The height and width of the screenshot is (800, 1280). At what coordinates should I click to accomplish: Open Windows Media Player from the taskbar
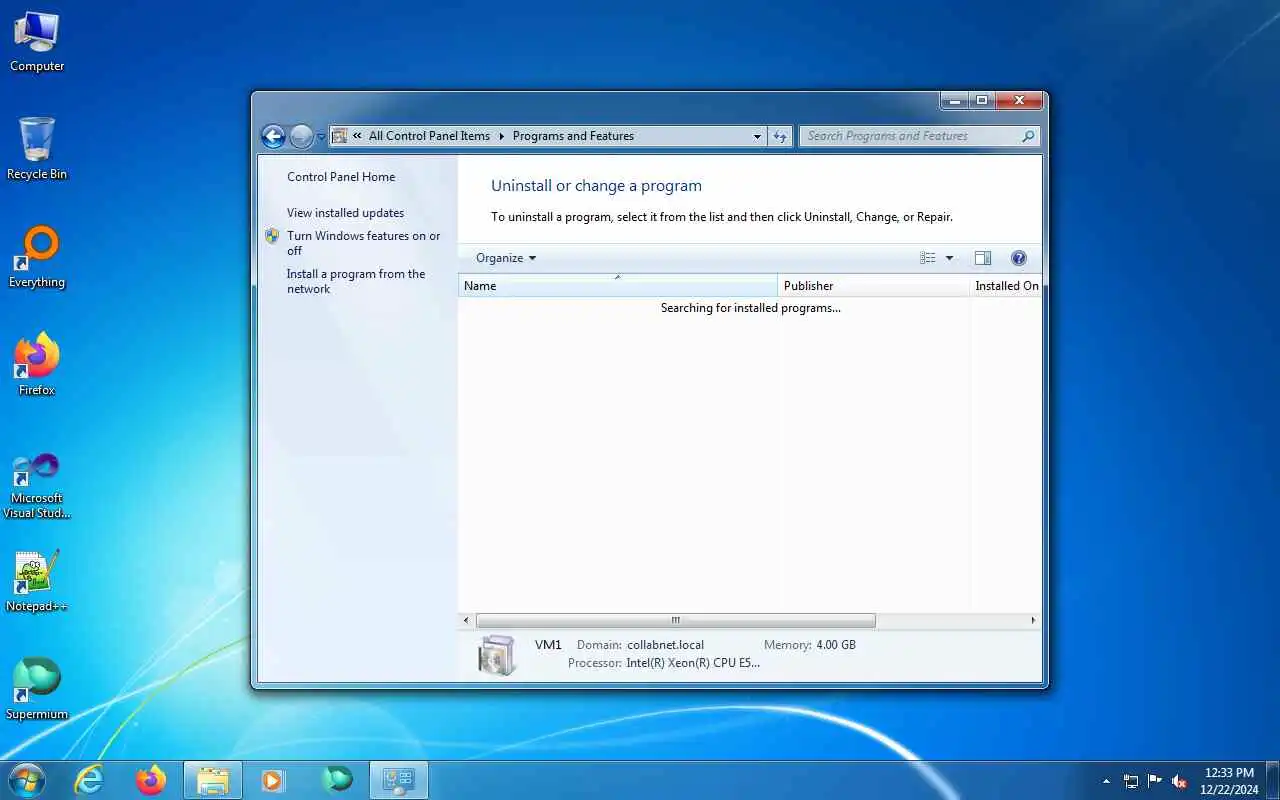click(x=273, y=780)
